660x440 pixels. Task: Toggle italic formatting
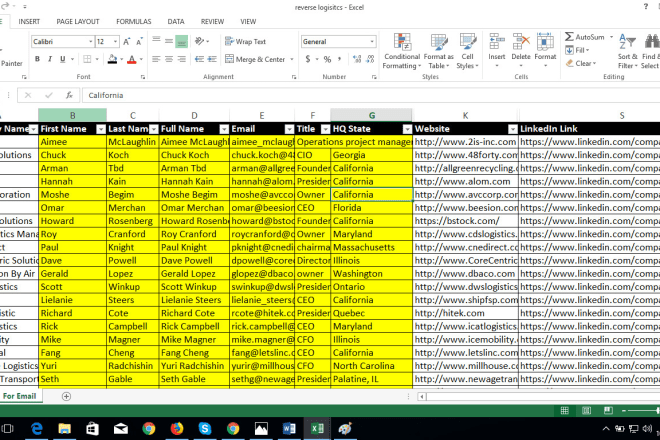click(50, 59)
